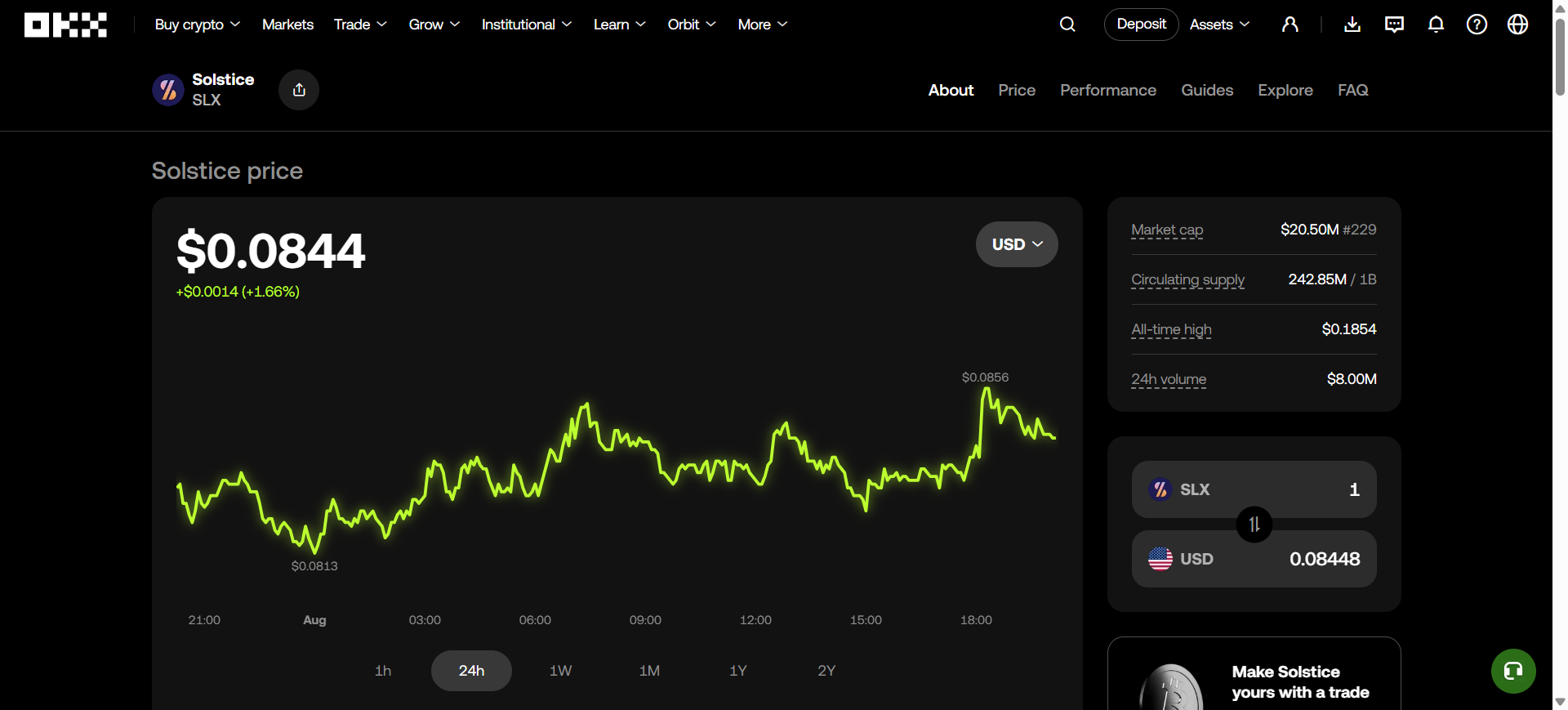This screenshot has height=710, width=1568.
Task: Select the 1M chart range
Action: [649, 671]
